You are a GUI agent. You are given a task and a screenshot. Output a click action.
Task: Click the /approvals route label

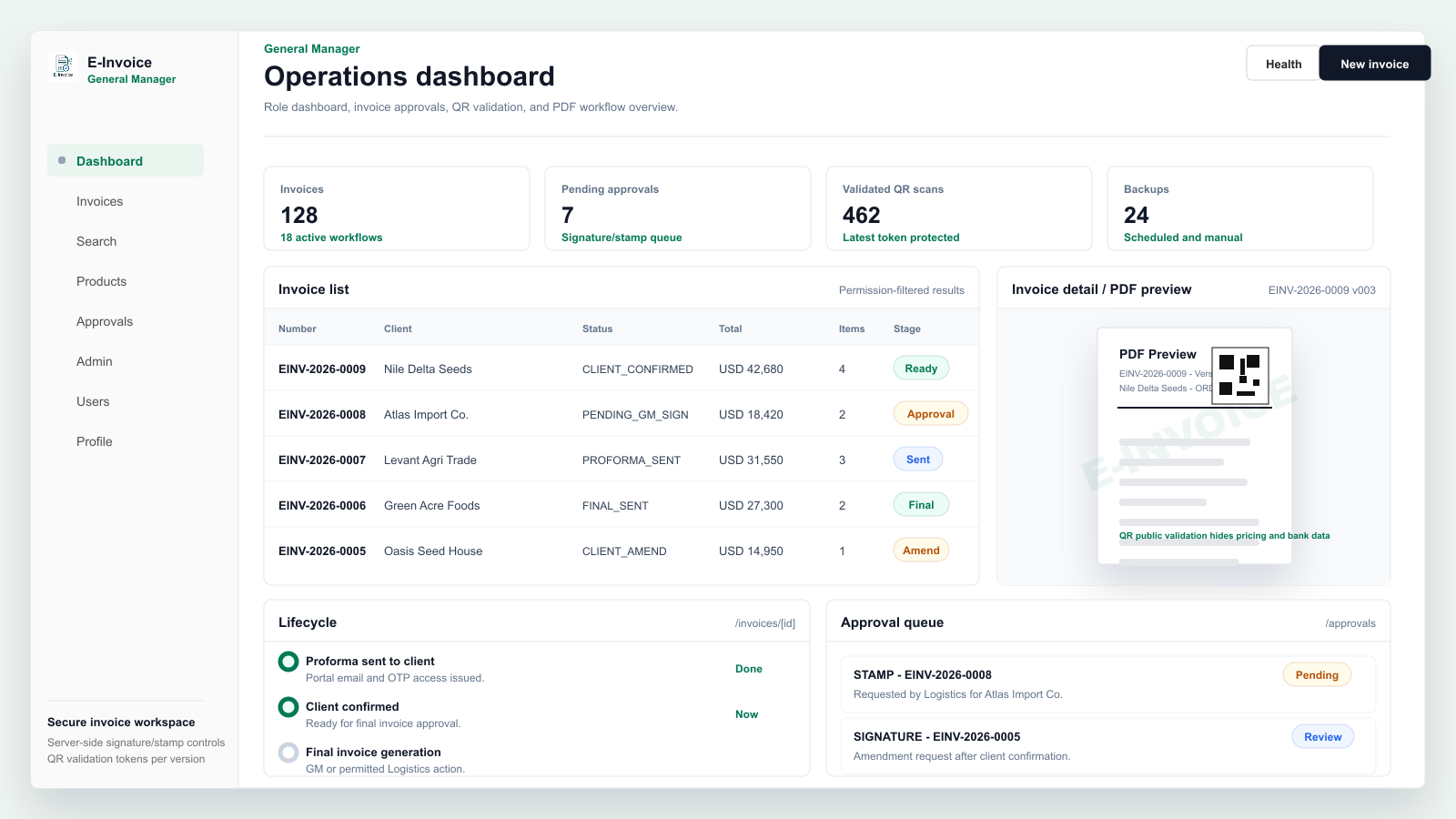click(x=1350, y=623)
